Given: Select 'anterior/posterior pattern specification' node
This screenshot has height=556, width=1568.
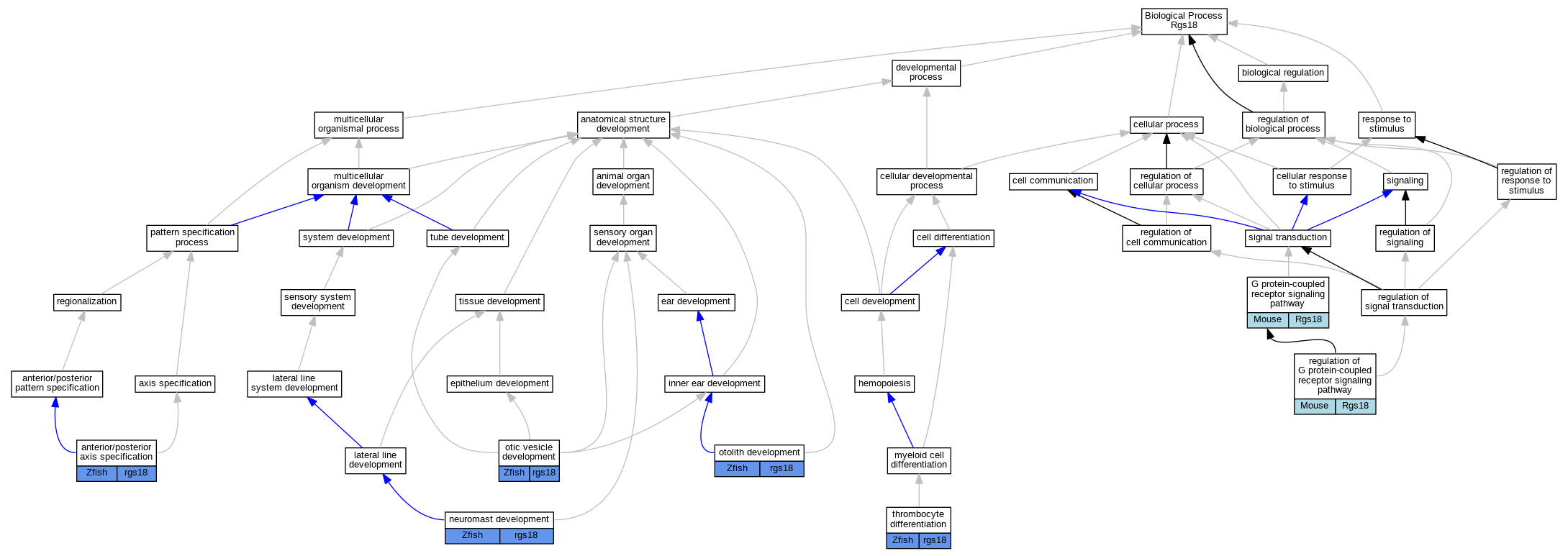Looking at the screenshot, I should click(58, 383).
